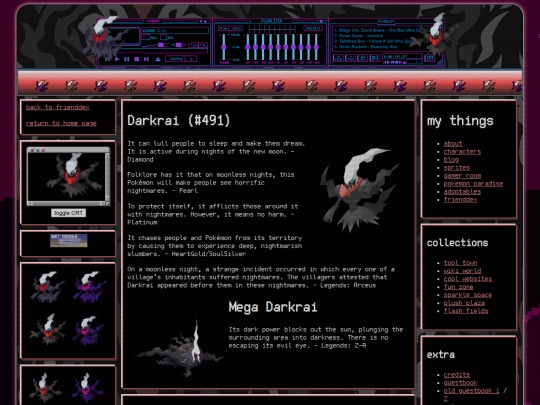Open the 'guestbook' link
The width and height of the screenshot is (540, 405).
pyautogui.click(x=460, y=383)
